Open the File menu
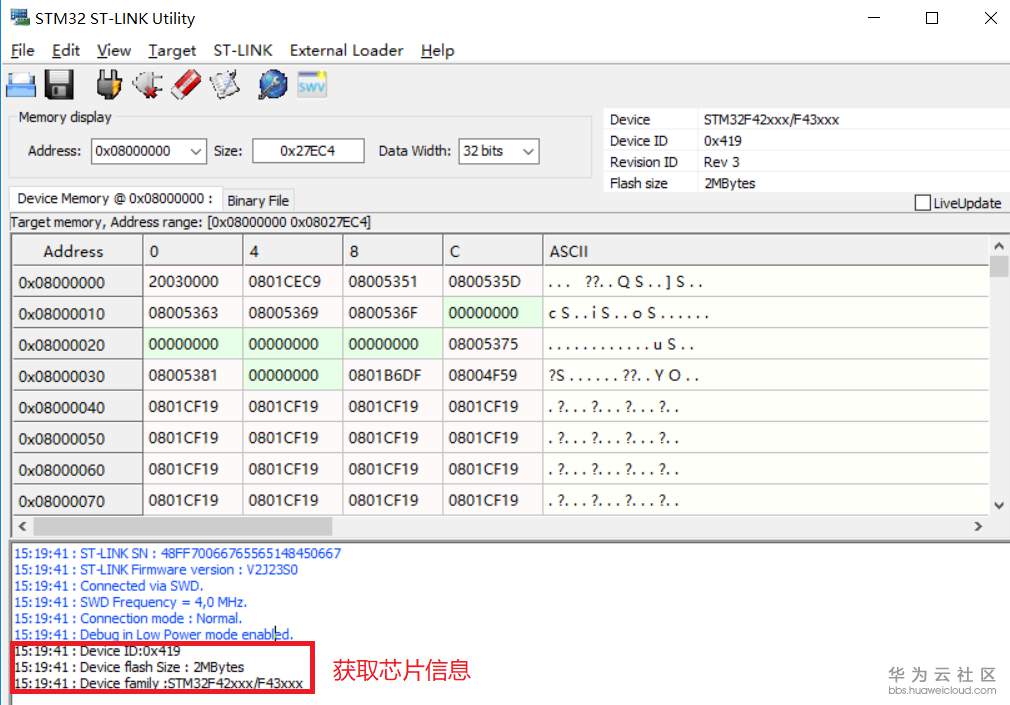Viewport: 1010px width, 705px height. [x=23, y=50]
